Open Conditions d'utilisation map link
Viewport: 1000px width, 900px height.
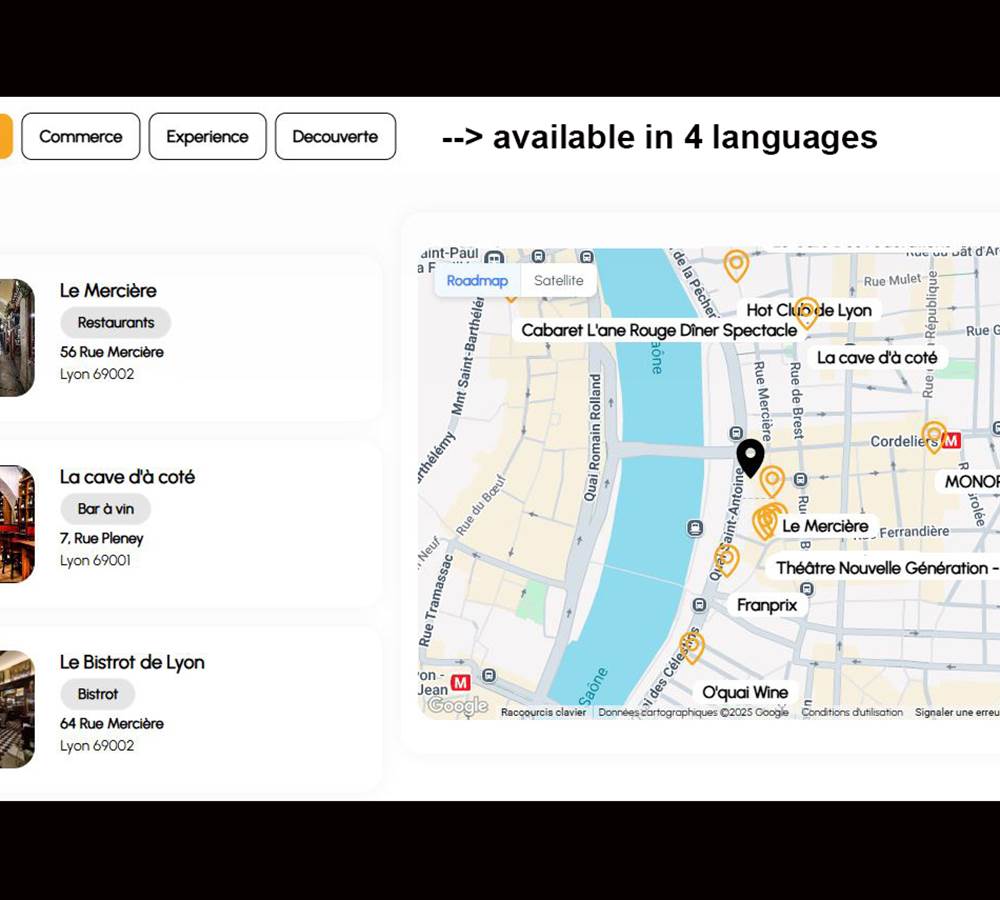click(x=851, y=713)
